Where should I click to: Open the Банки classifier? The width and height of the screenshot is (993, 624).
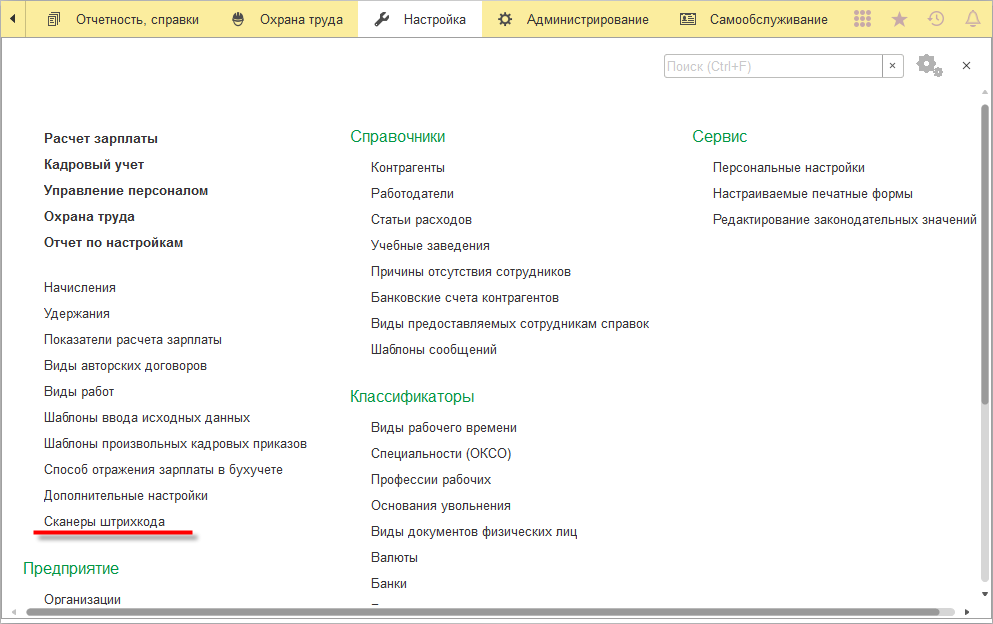pos(389,583)
